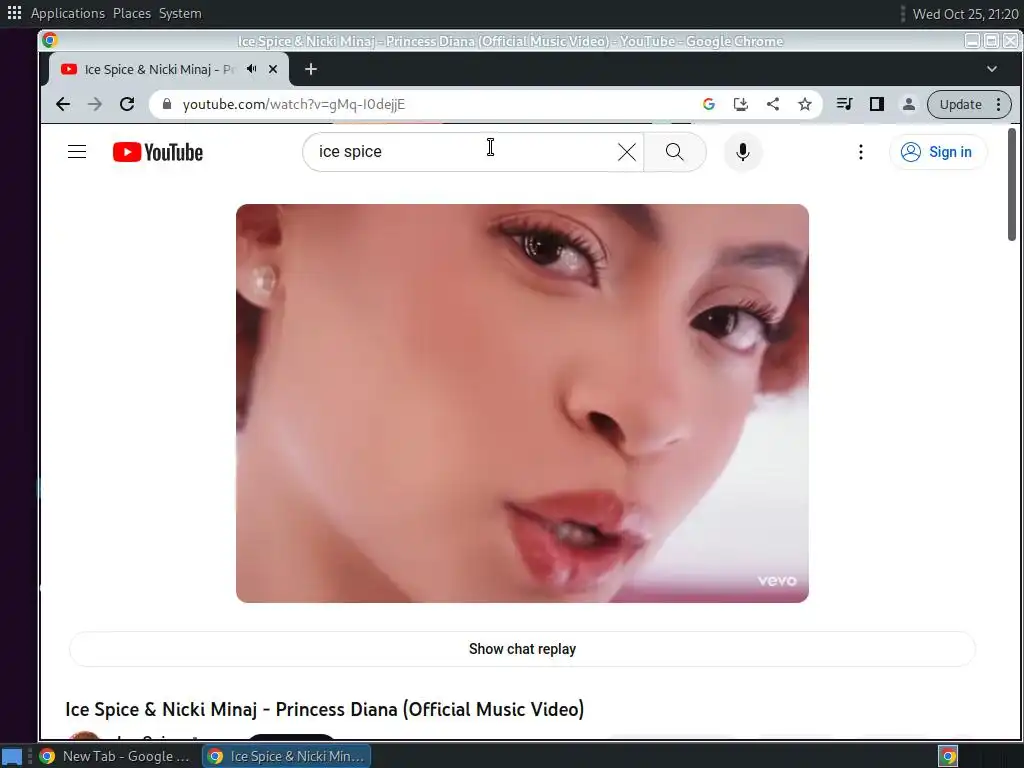The height and width of the screenshot is (768, 1024).
Task: Show chat replay
Action: pos(522,649)
